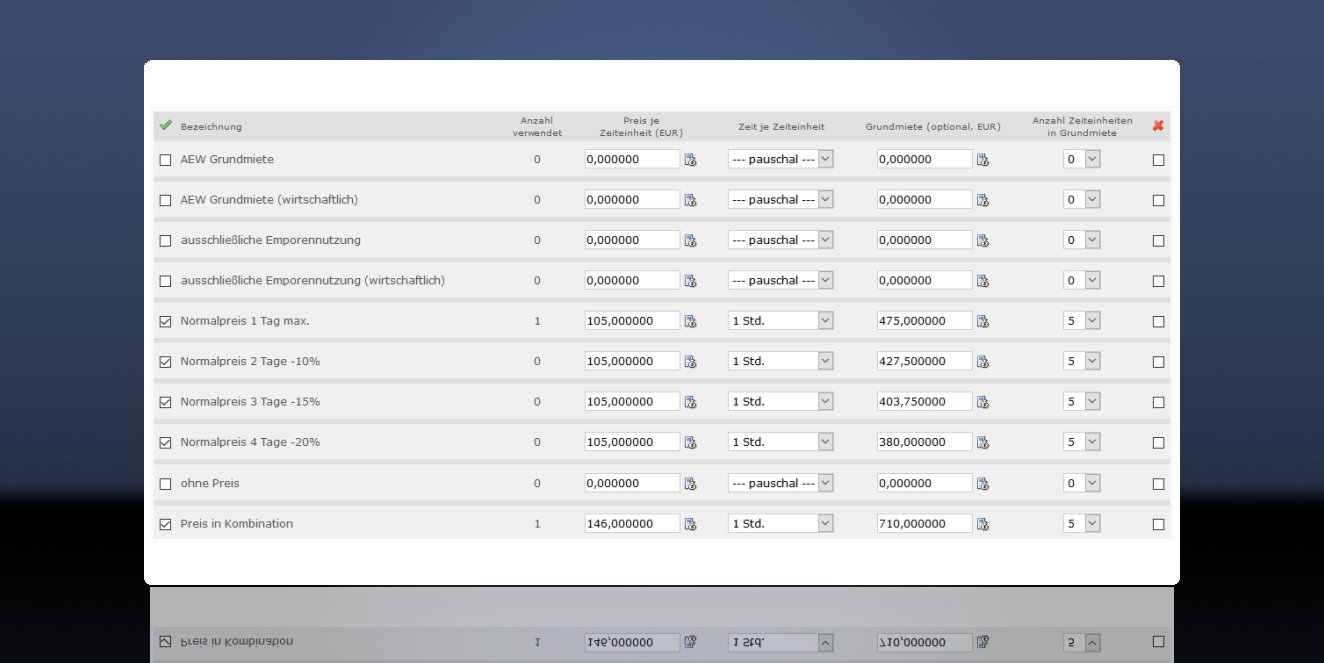Click price field 105,000000 of Normalpreis 1 Tag max.
This screenshot has width=1324, height=663.
[x=632, y=321]
